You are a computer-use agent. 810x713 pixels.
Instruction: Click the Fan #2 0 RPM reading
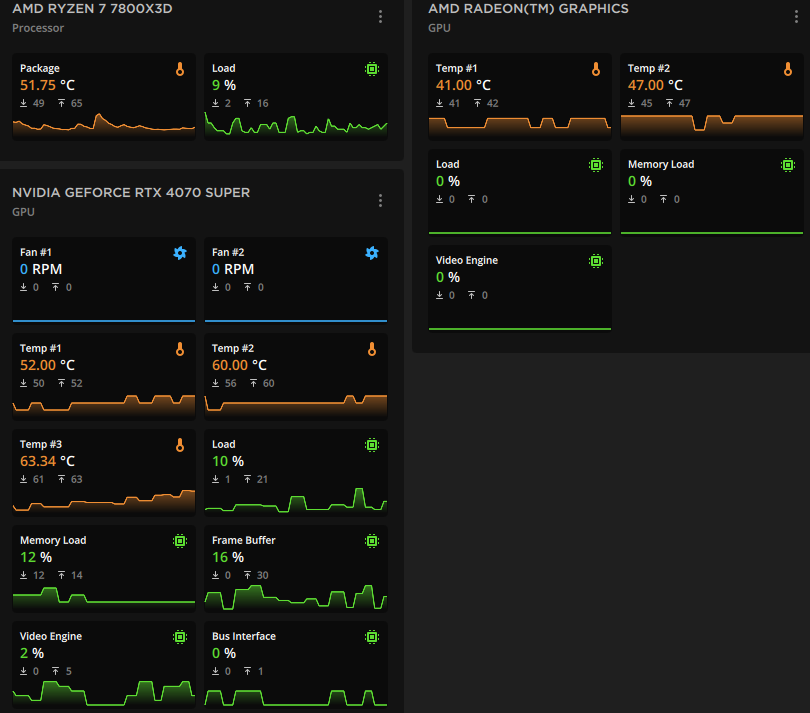tap(233, 269)
